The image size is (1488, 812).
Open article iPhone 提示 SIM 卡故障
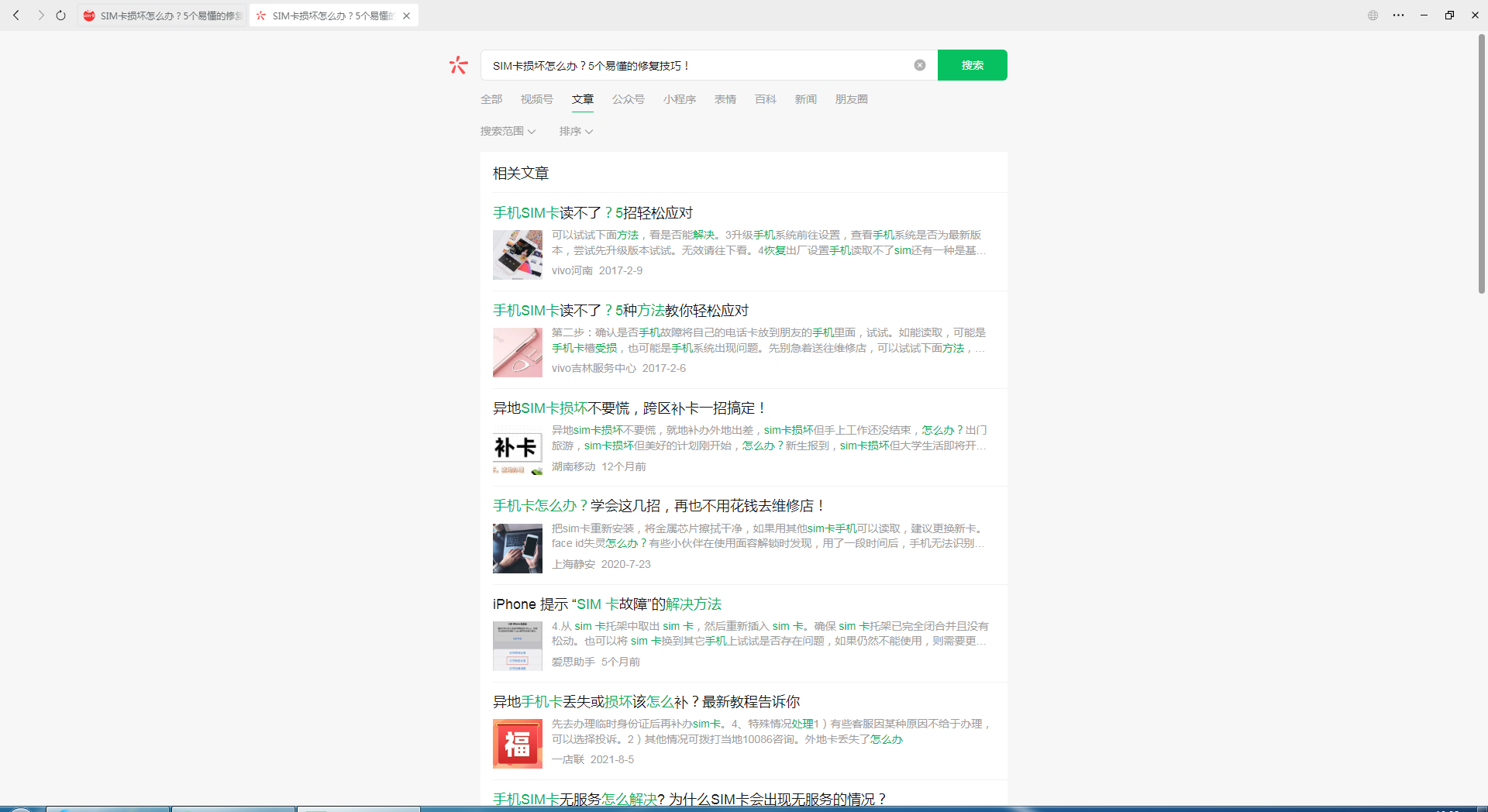point(607,604)
